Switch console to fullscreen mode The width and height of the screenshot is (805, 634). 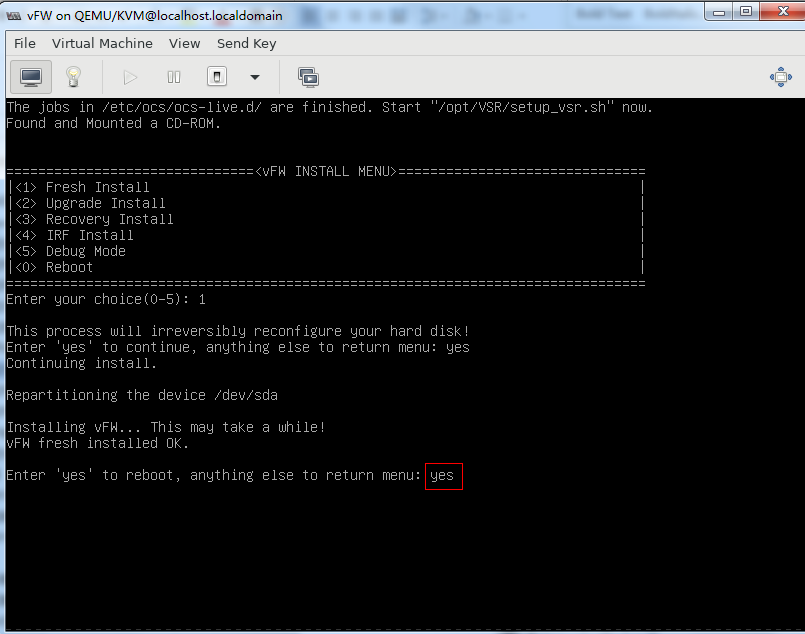tap(780, 77)
